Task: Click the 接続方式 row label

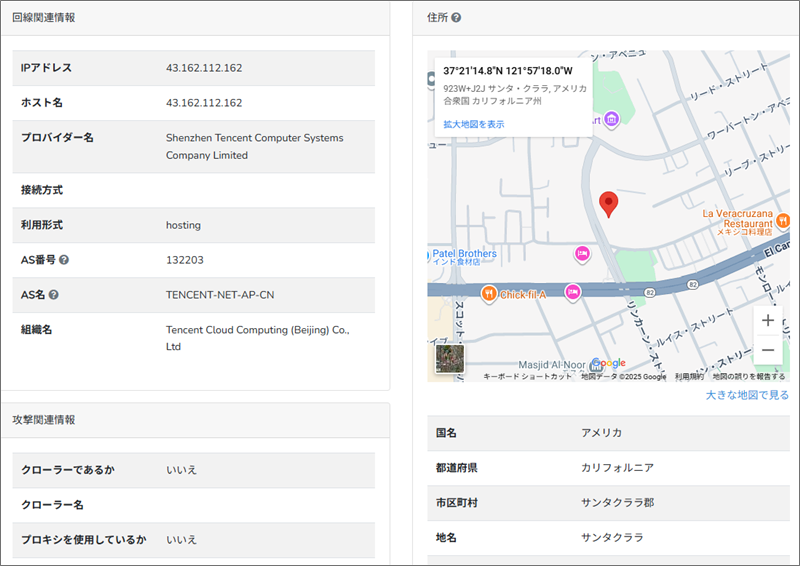Action: click(x=42, y=190)
